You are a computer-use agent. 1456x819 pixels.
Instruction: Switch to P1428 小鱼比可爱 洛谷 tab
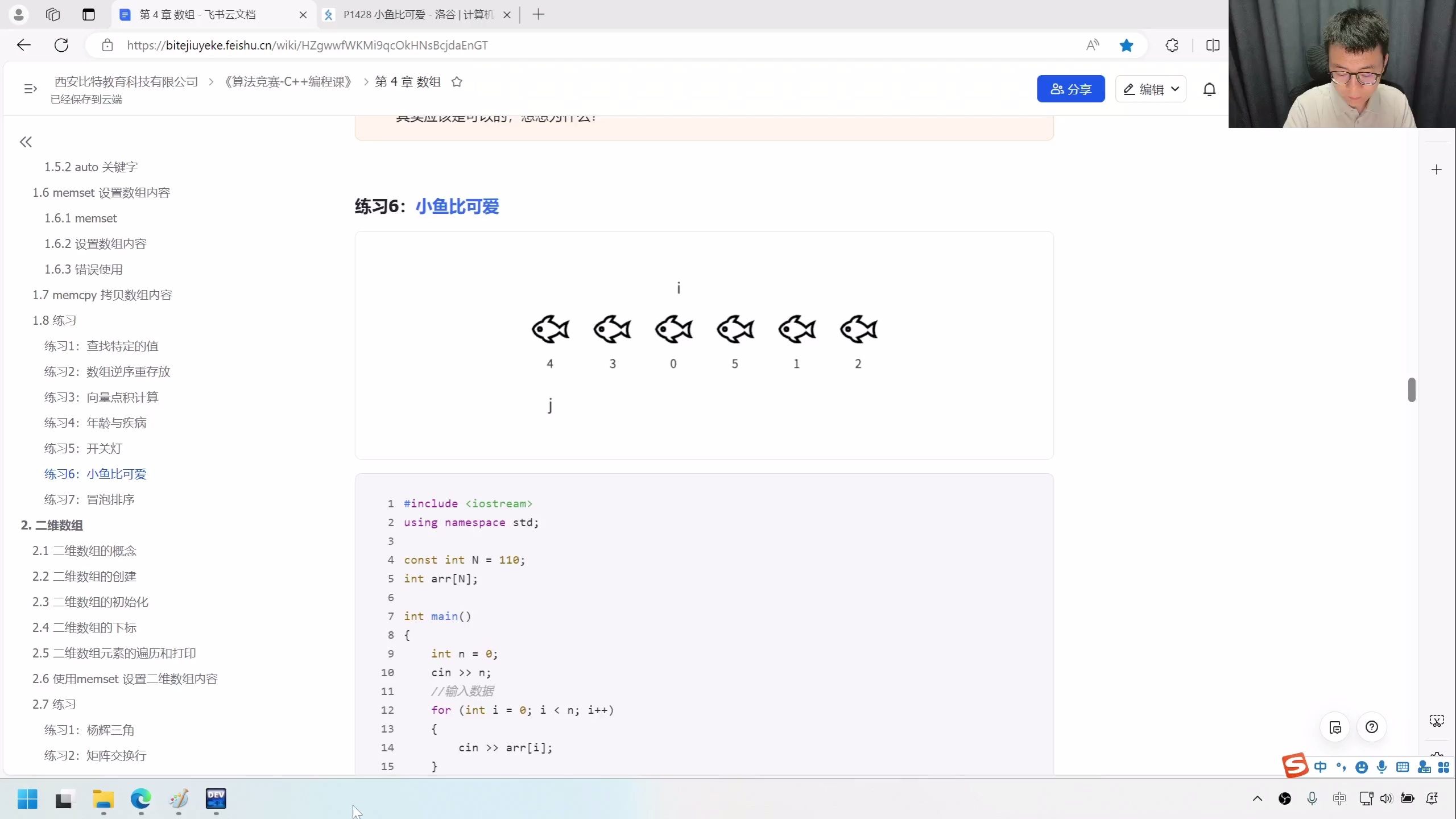coord(418,14)
